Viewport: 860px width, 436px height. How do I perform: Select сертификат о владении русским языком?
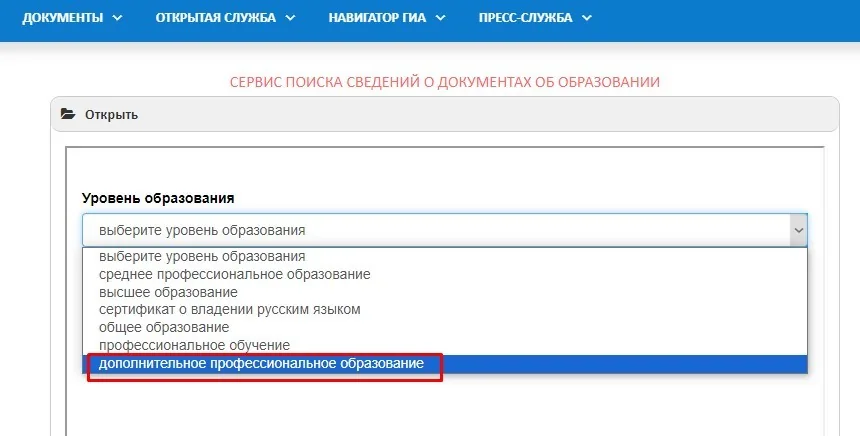[x=445, y=309]
